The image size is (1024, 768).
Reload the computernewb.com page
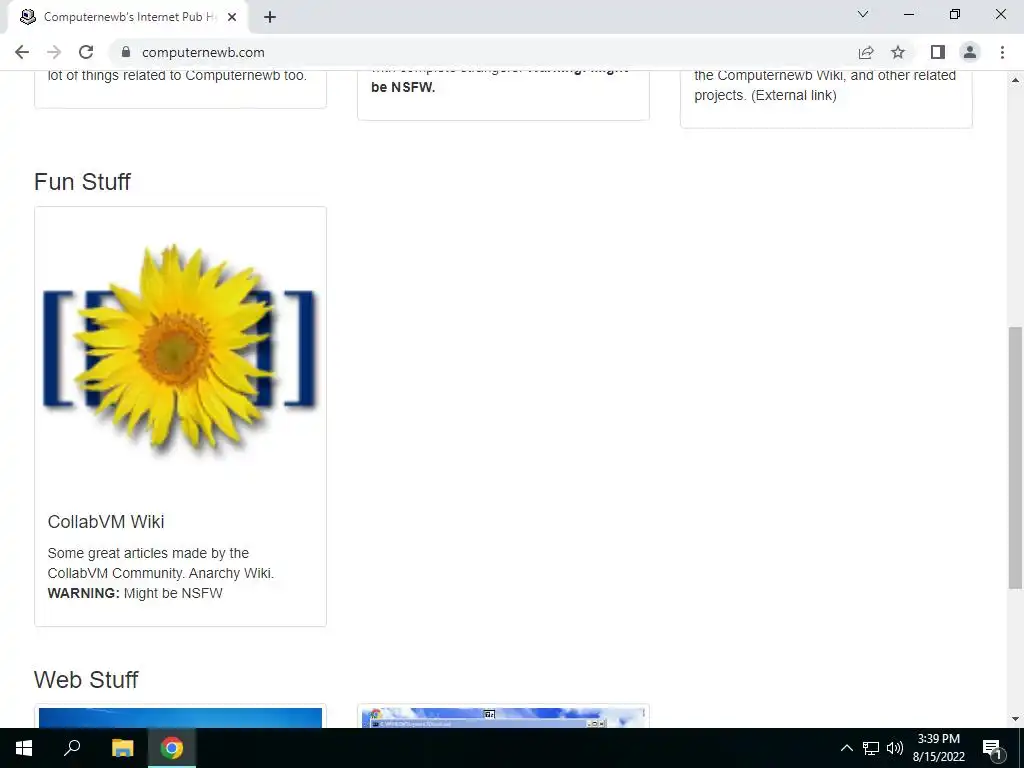pos(86,52)
